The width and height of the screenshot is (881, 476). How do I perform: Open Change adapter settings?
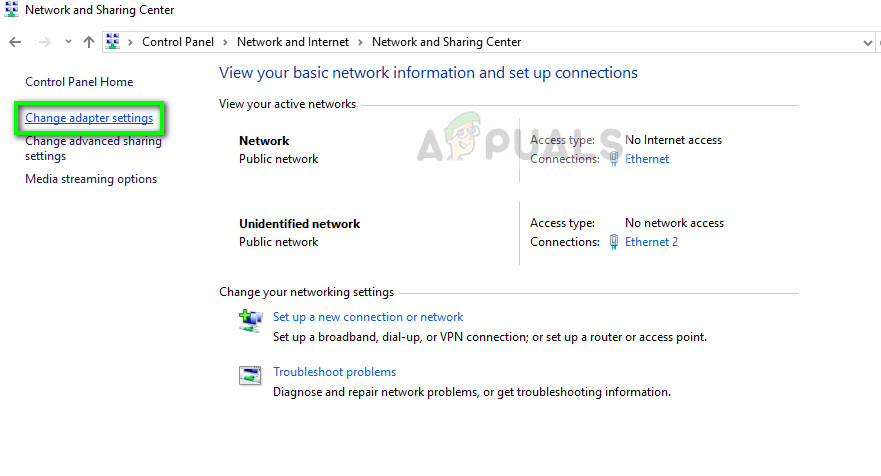coord(89,118)
